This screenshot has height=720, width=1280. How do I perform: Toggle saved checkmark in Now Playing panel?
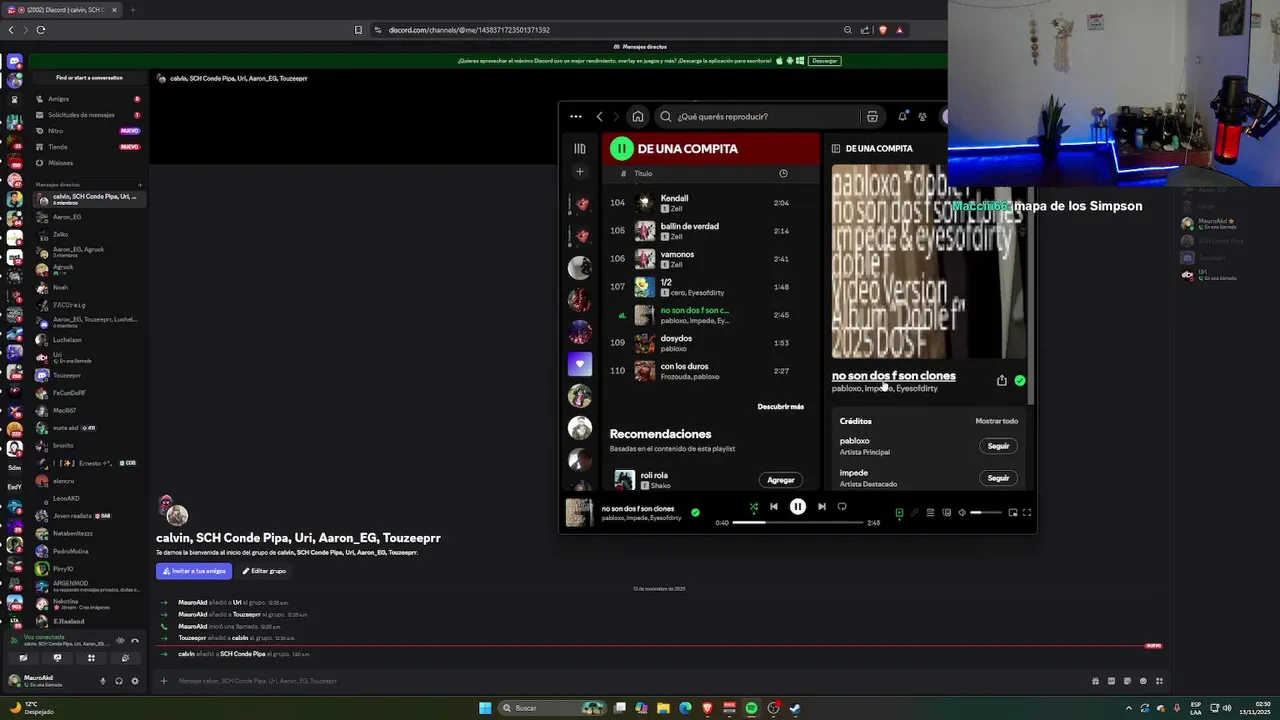tap(1019, 380)
